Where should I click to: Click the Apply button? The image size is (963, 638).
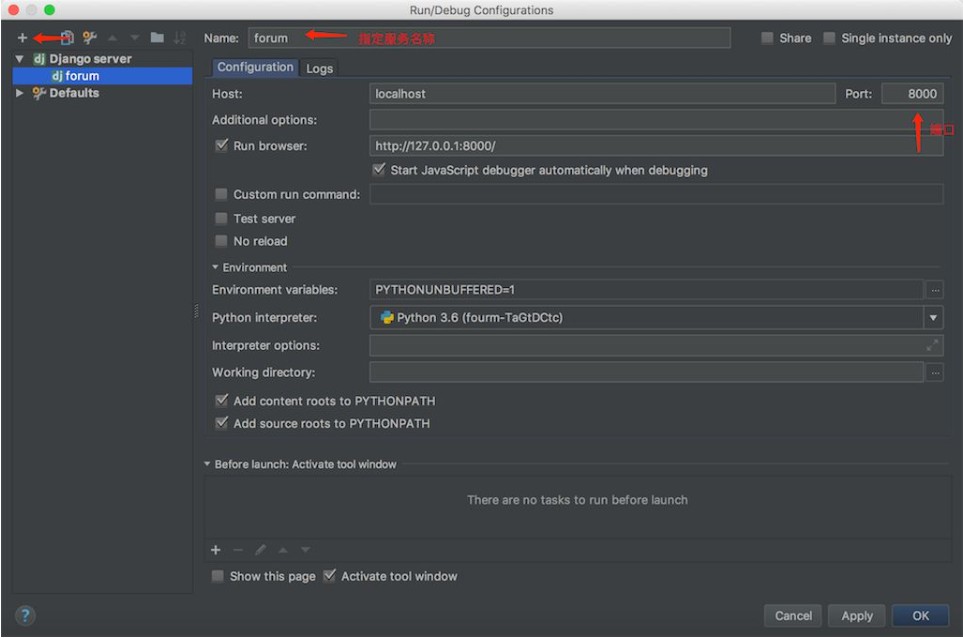click(x=857, y=616)
